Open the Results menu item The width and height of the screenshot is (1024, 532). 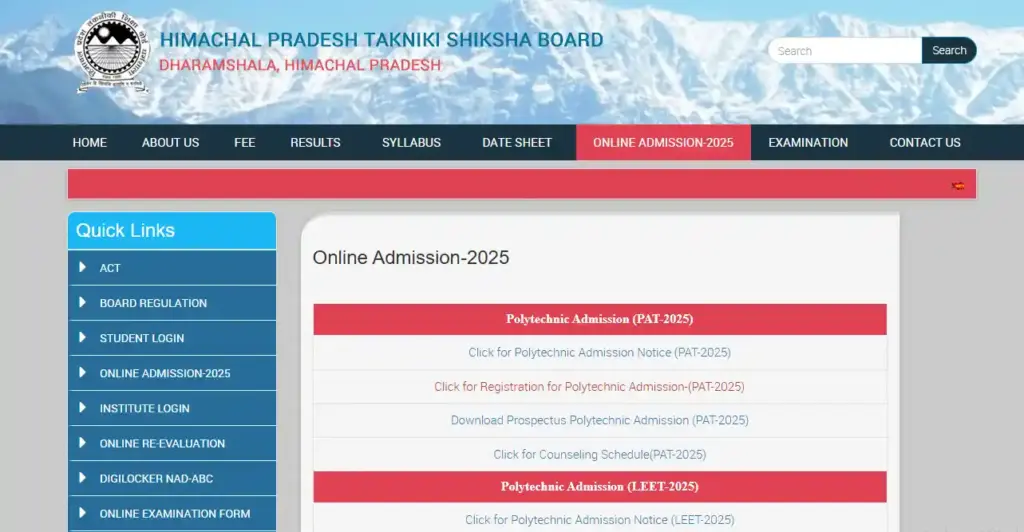[315, 142]
